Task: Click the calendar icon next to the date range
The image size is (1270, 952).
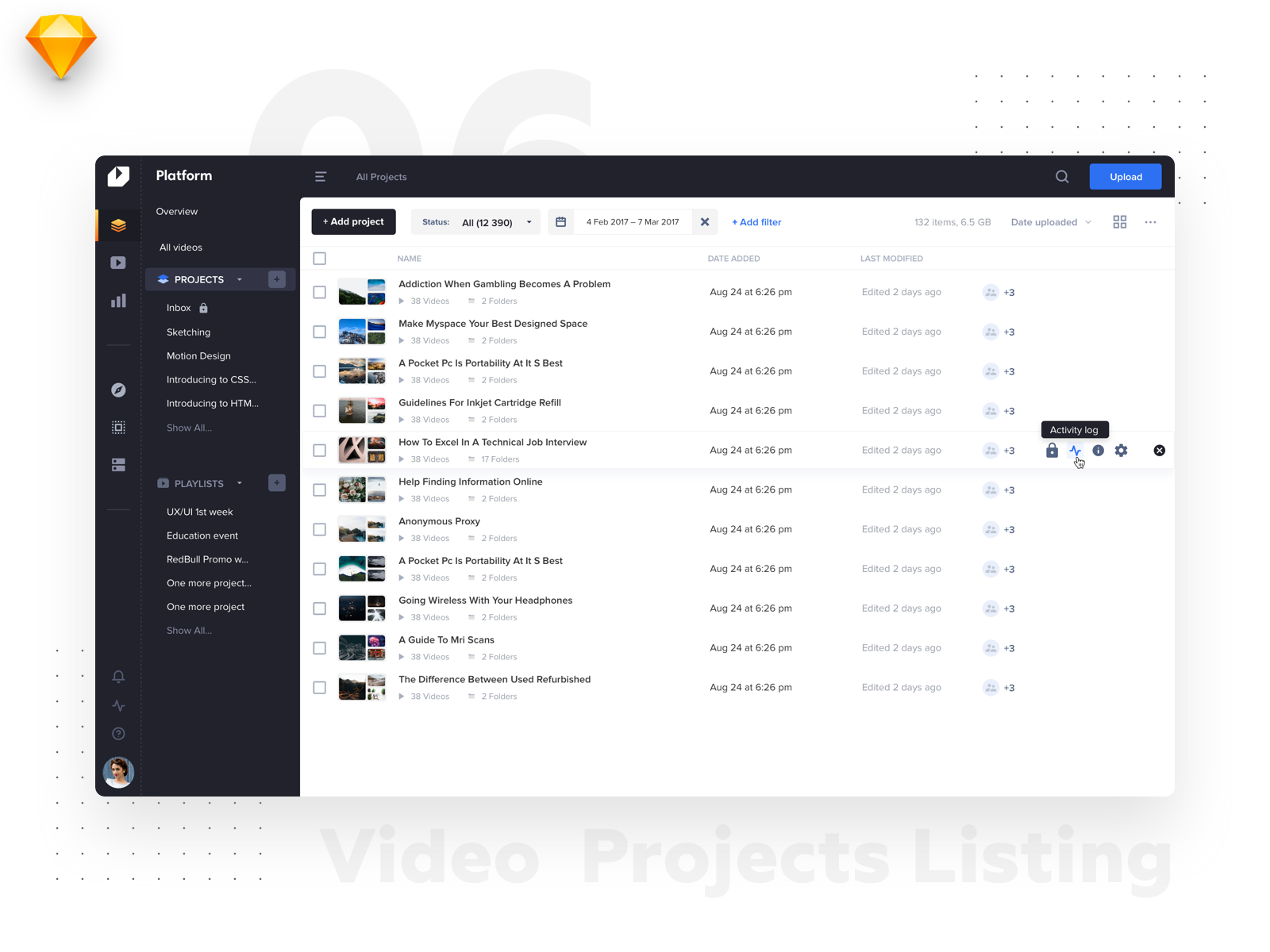Action: [560, 221]
